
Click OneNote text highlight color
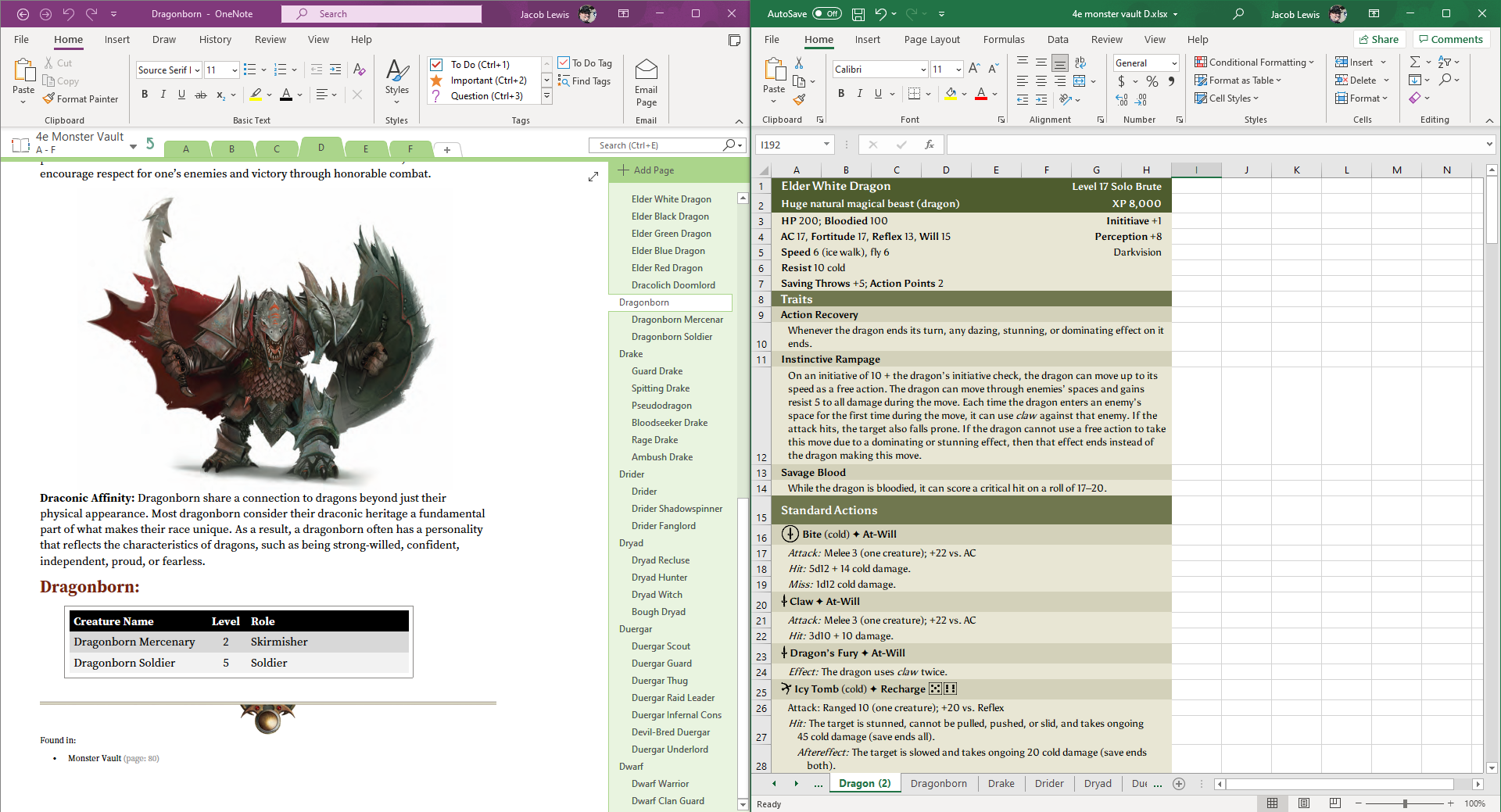(x=256, y=95)
